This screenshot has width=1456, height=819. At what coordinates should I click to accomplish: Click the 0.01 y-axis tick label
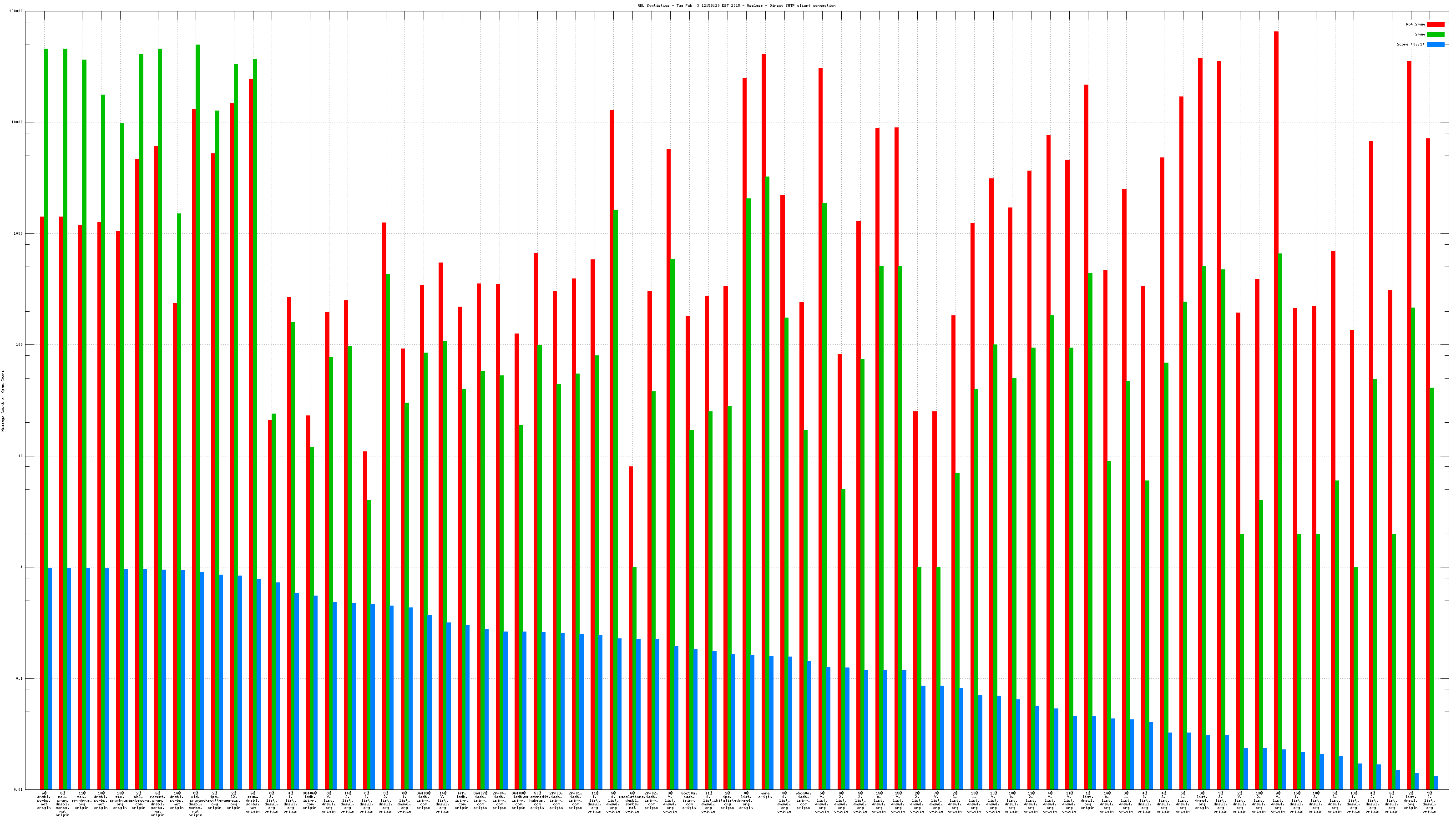tap(18, 789)
